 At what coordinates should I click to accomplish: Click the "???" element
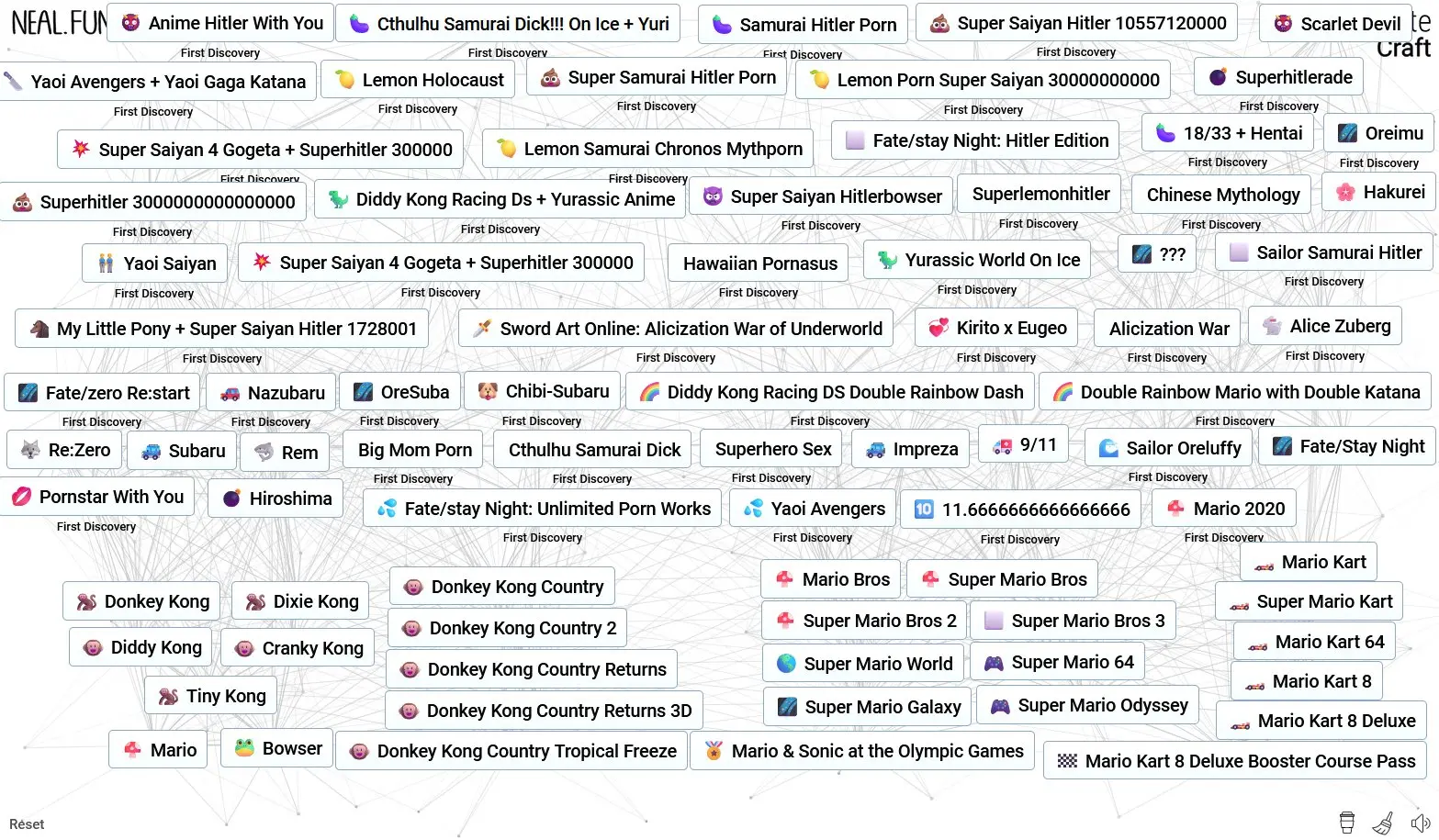pyautogui.click(x=1157, y=254)
